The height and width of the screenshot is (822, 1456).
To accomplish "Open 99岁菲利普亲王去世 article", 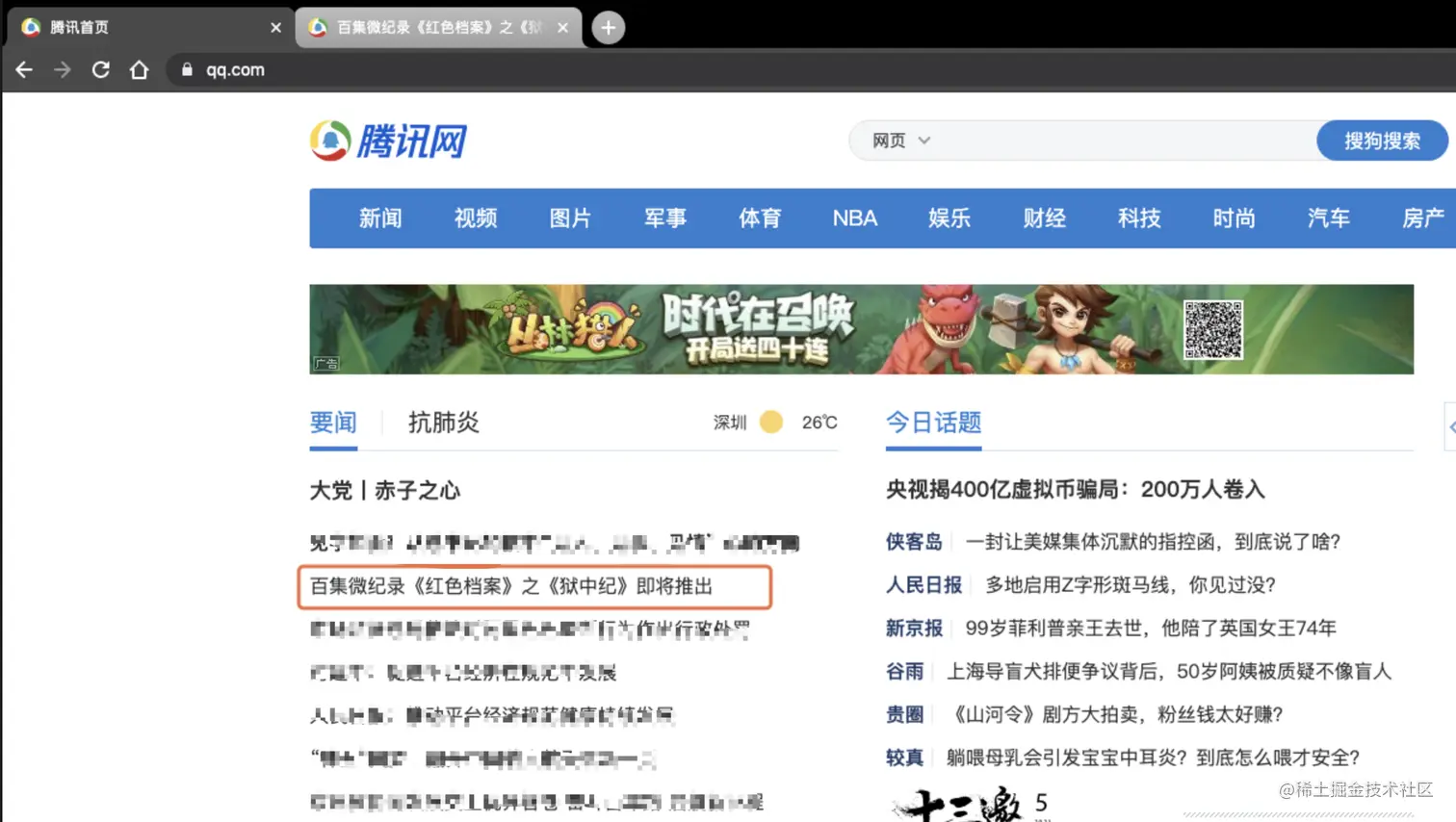I will tap(1151, 629).
